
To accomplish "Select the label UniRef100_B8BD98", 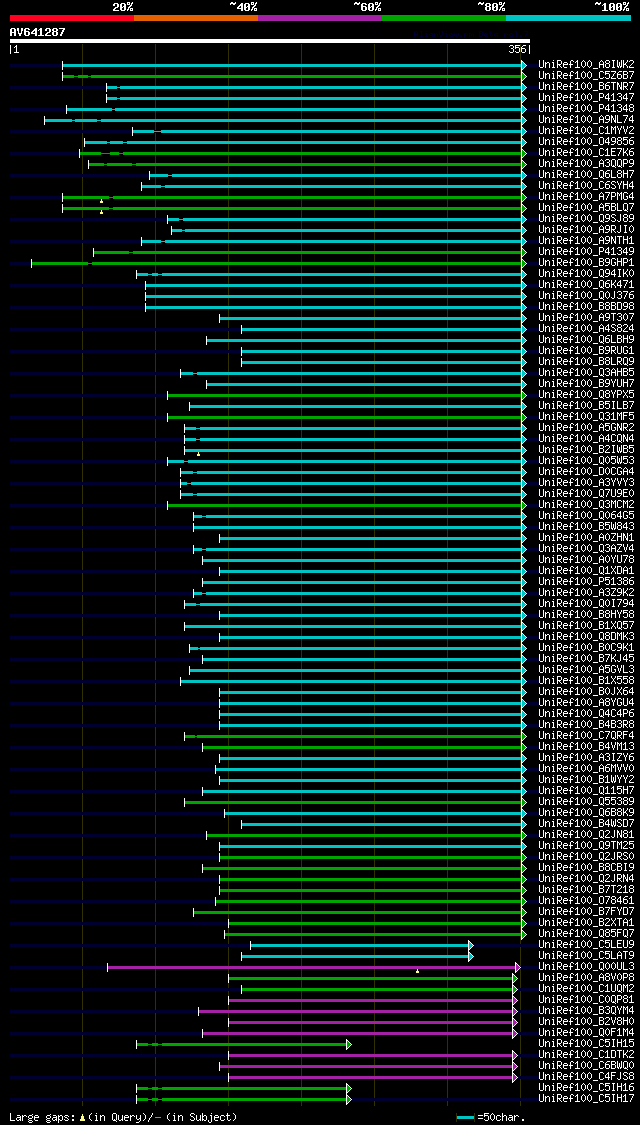I will tap(586, 307).
